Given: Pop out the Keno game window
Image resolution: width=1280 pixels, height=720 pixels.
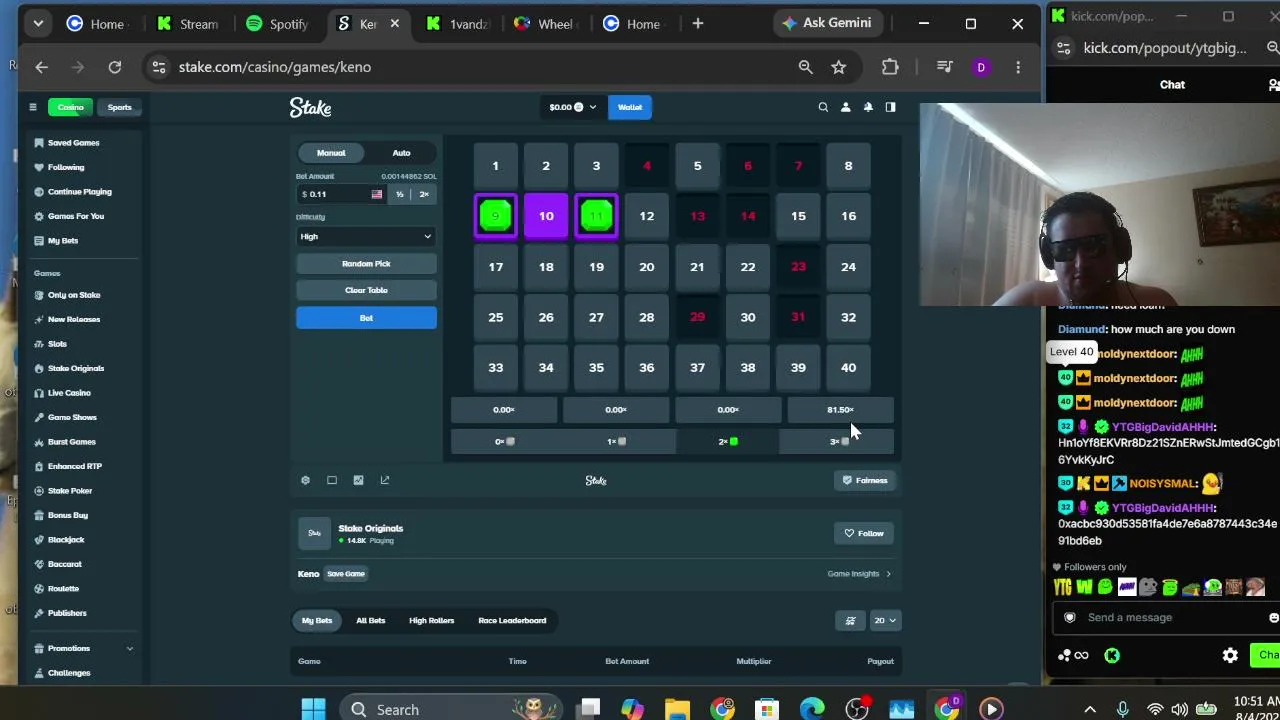Looking at the screenshot, I should 385,480.
